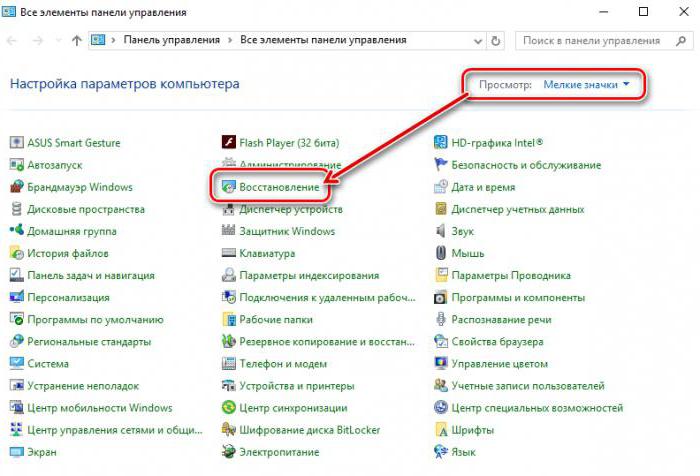Click the Звук speaker icon

[x=441, y=231]
